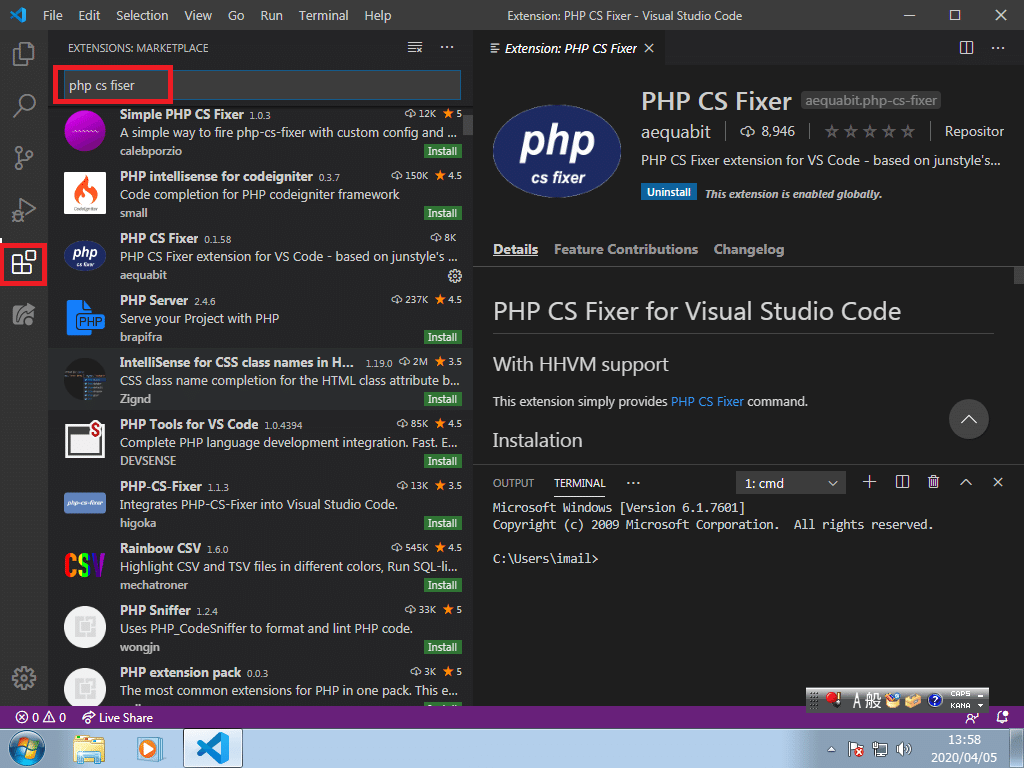Select the 1: cmd terminal dropdown
This screenshot has width=1024, height=768.
coord(791,483)
